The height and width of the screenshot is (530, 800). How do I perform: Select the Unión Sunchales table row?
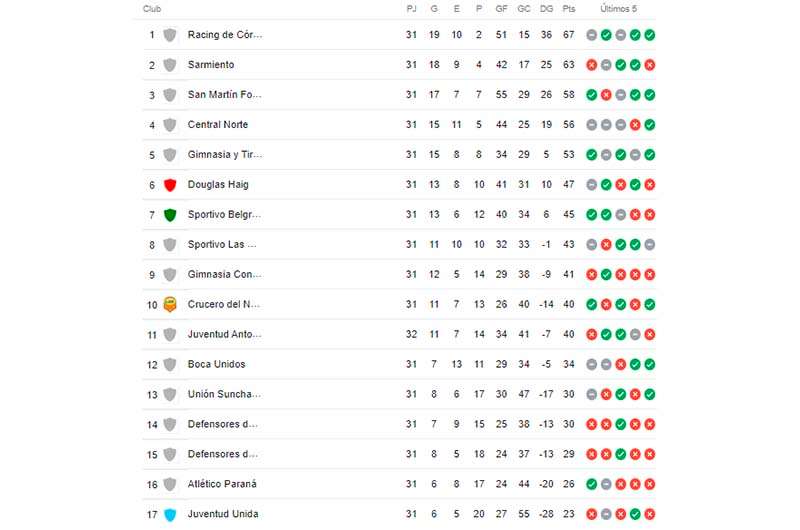[399, 394]
